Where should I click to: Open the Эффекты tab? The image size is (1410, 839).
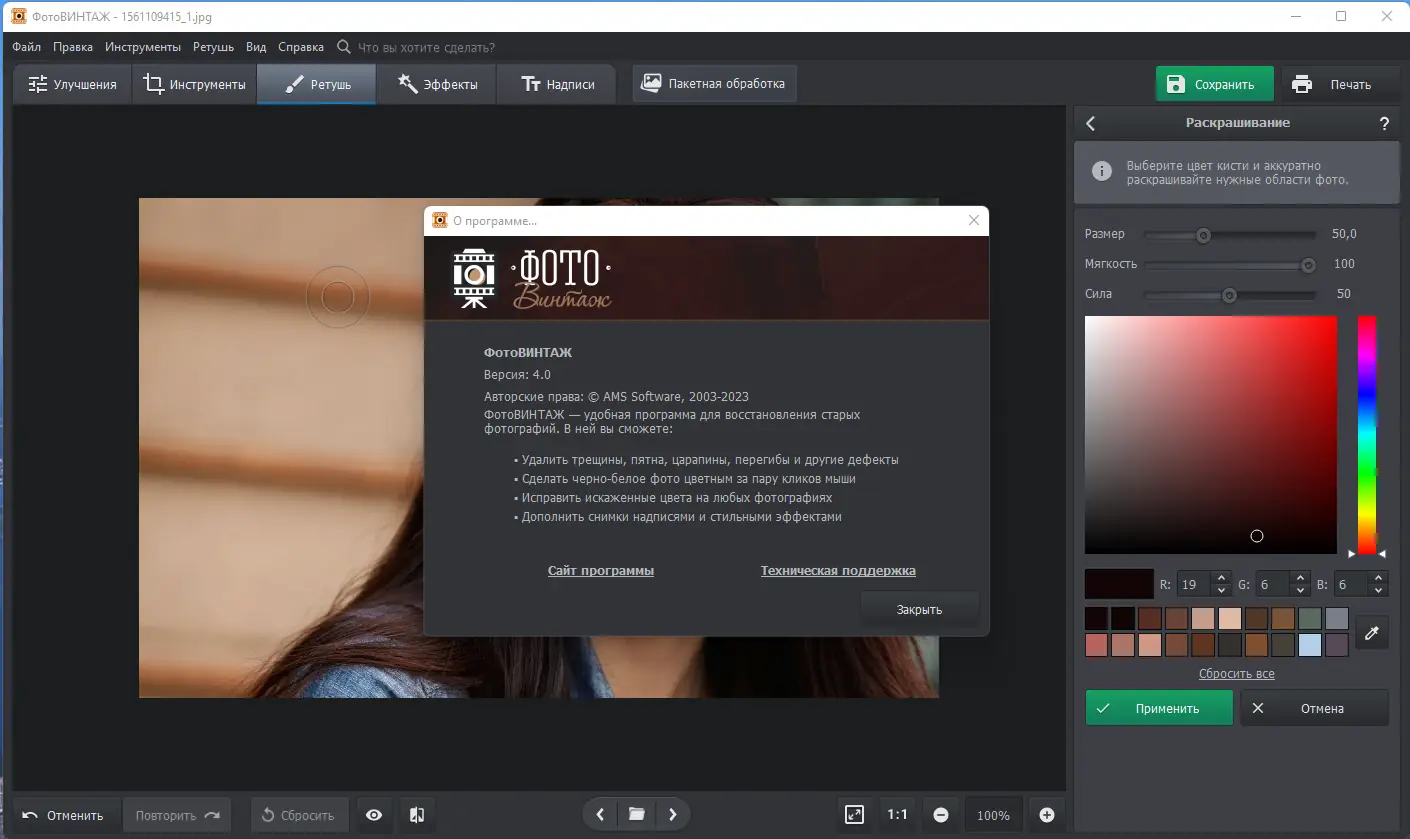tap(437, 84)
